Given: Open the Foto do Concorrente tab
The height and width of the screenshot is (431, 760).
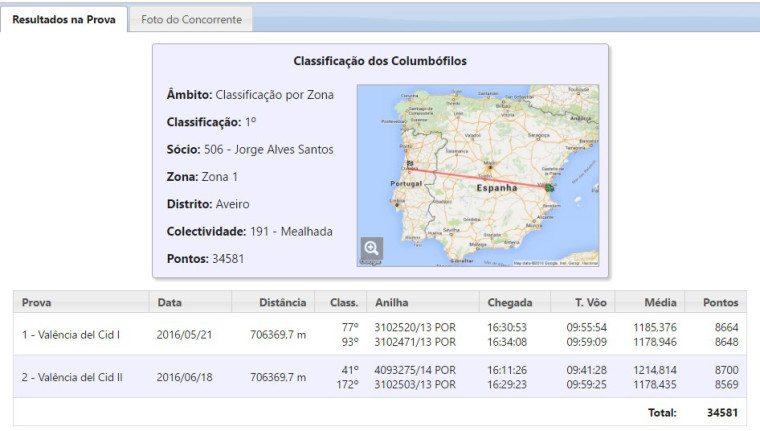Looking at the screenshot, I should [190, 19].
